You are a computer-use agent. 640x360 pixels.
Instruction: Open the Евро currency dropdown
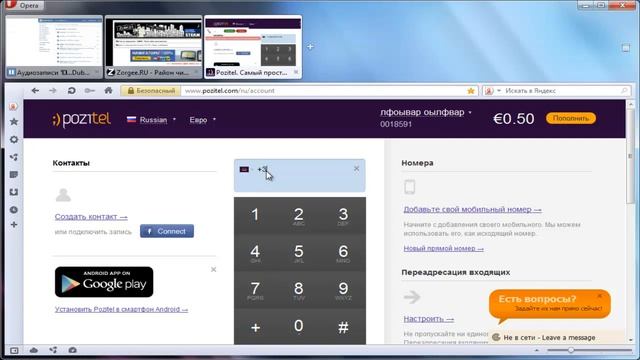pyautogui.click(x=202, y=120)
